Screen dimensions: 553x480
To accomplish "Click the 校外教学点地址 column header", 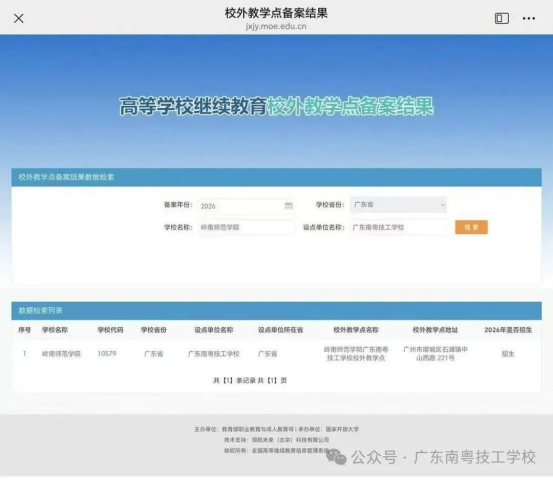I will (x=435, y=330).
